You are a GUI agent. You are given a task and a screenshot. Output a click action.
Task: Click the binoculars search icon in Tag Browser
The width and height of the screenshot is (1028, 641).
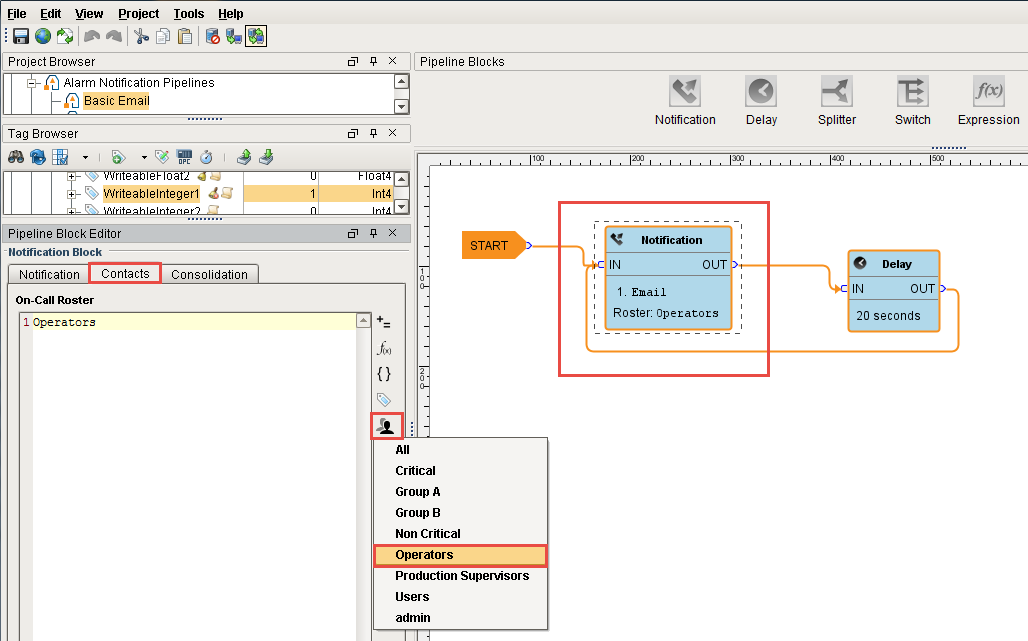pos(16,157)
